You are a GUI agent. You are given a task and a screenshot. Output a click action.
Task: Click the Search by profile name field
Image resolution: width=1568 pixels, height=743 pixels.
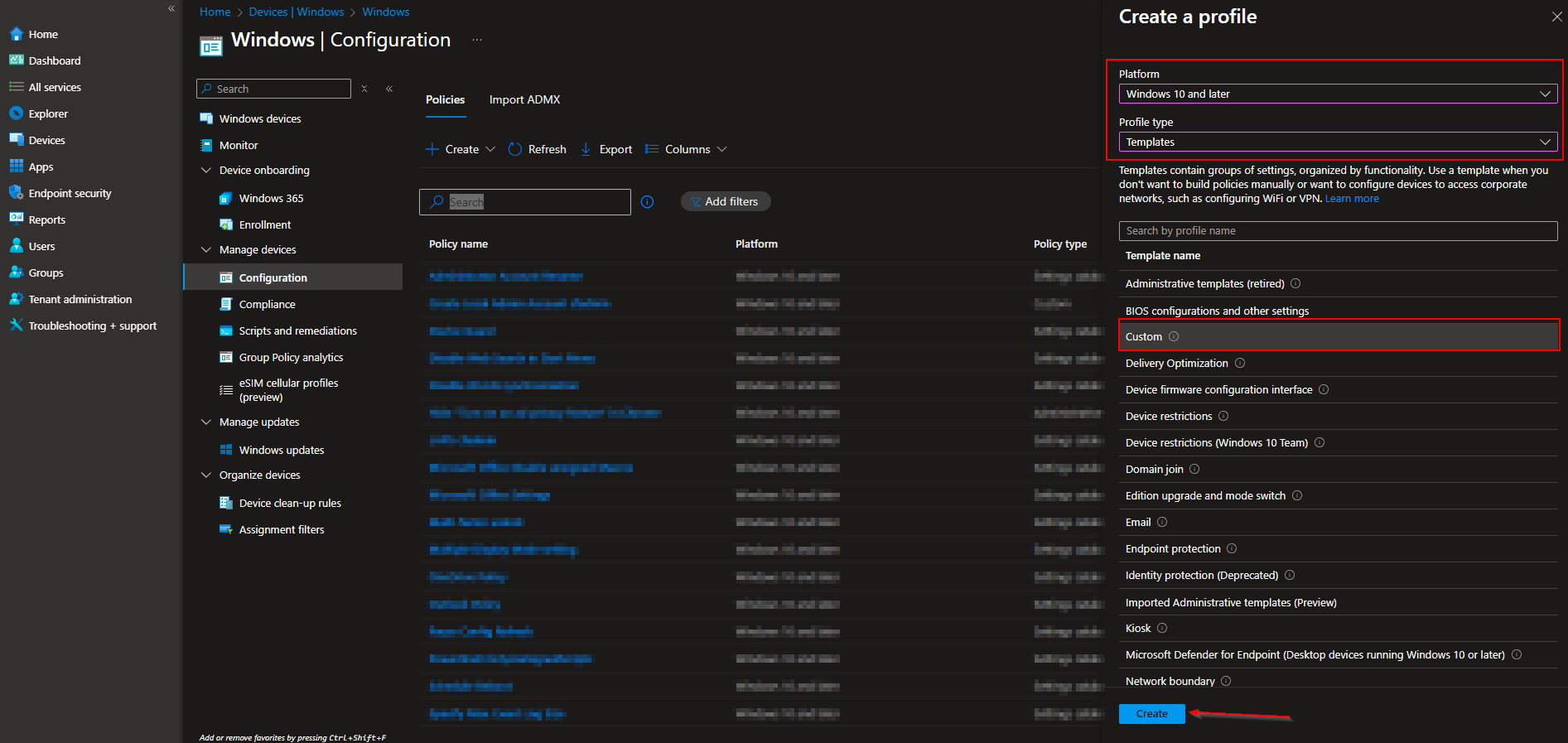point(1337,231)
